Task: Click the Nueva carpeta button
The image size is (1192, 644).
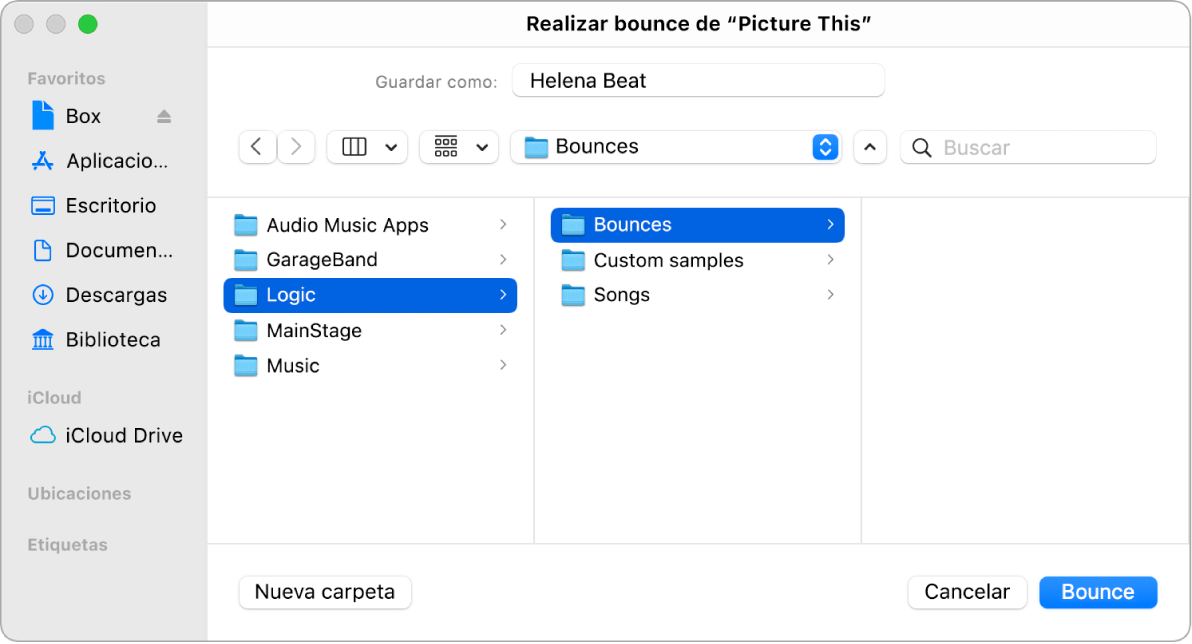Action: coord(325,592)
